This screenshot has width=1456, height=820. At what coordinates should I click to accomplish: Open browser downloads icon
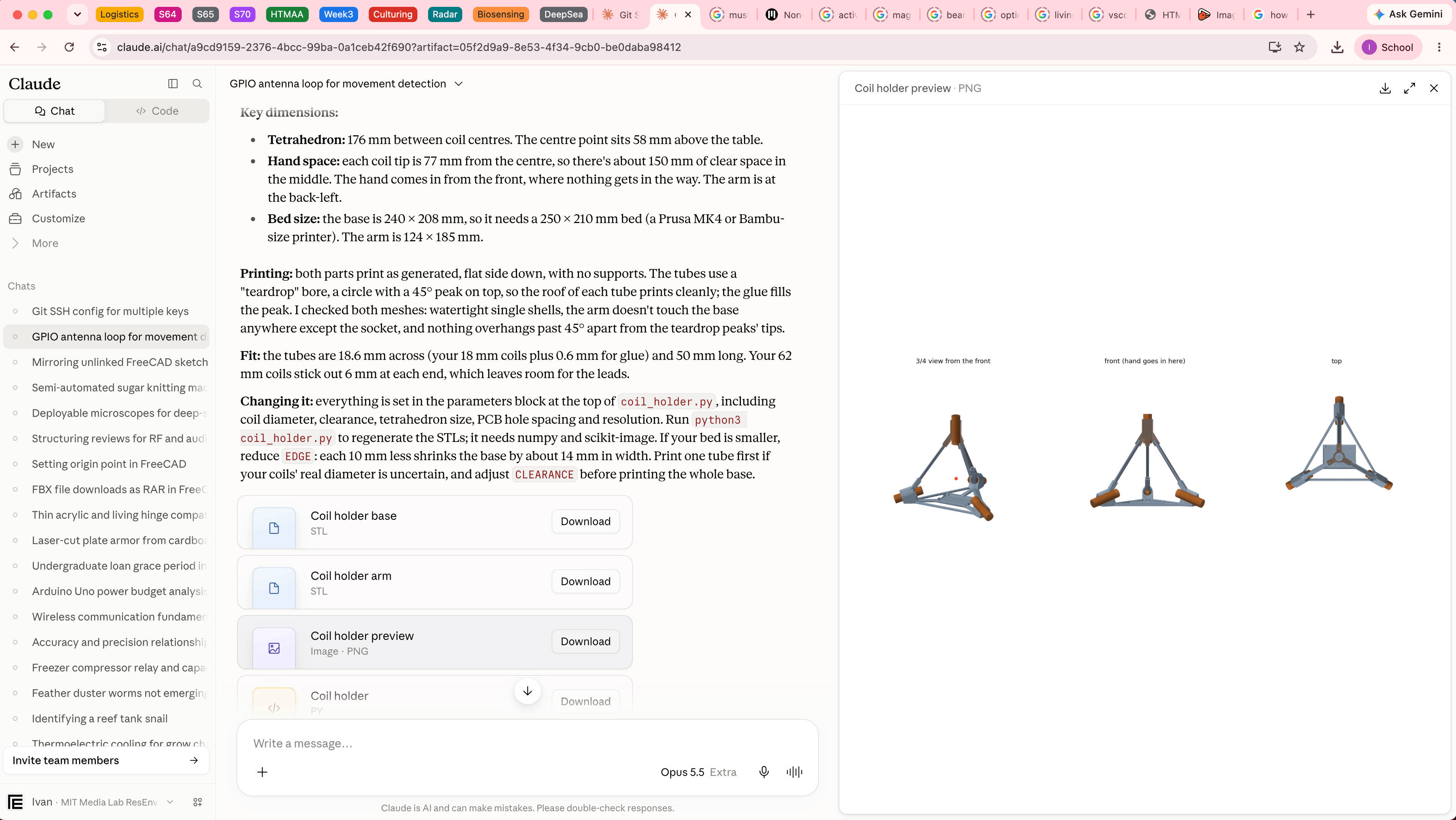click(x=1337, y=47)
